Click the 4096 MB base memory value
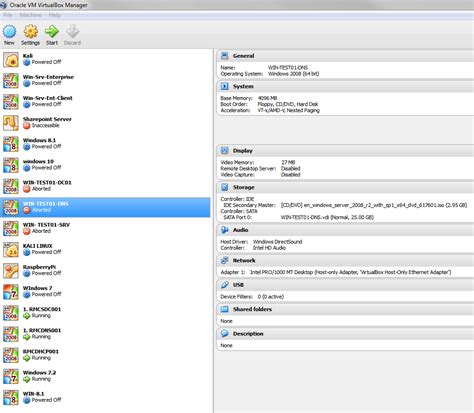This screenshot has width=474, height=413. coord(267,98)
